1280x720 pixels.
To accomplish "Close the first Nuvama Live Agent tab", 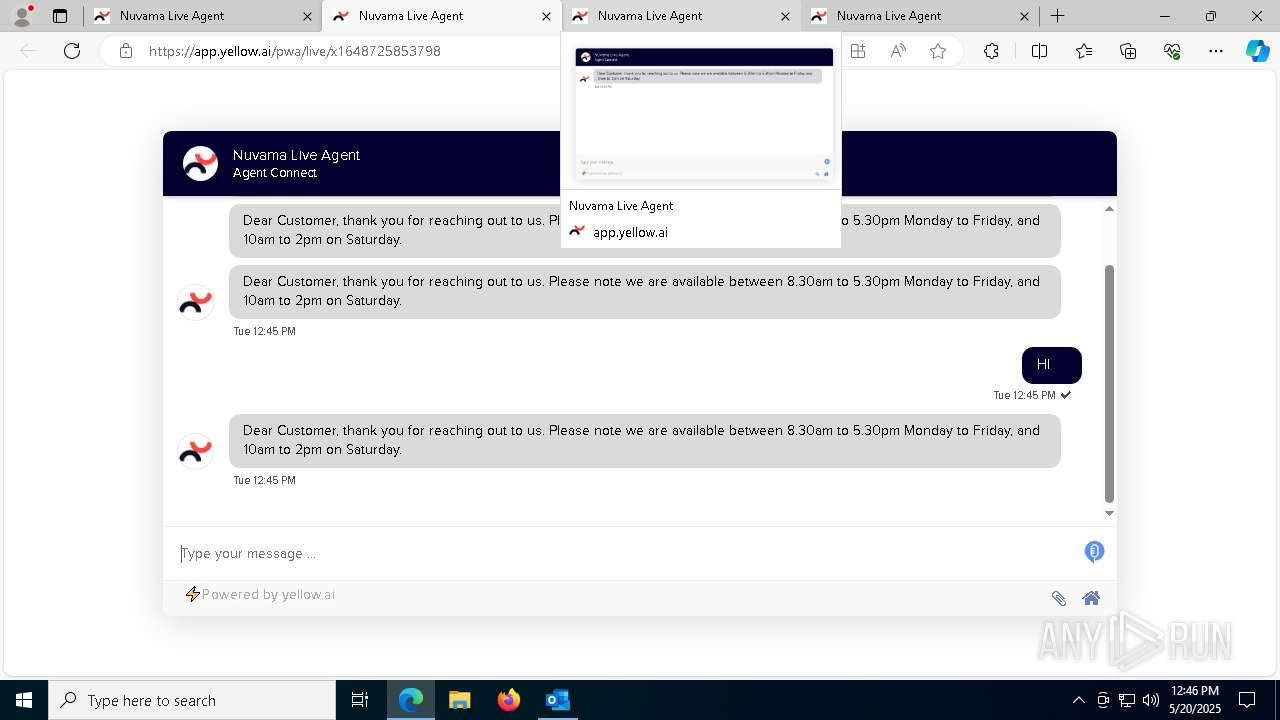I will click(x=307, y=16).
